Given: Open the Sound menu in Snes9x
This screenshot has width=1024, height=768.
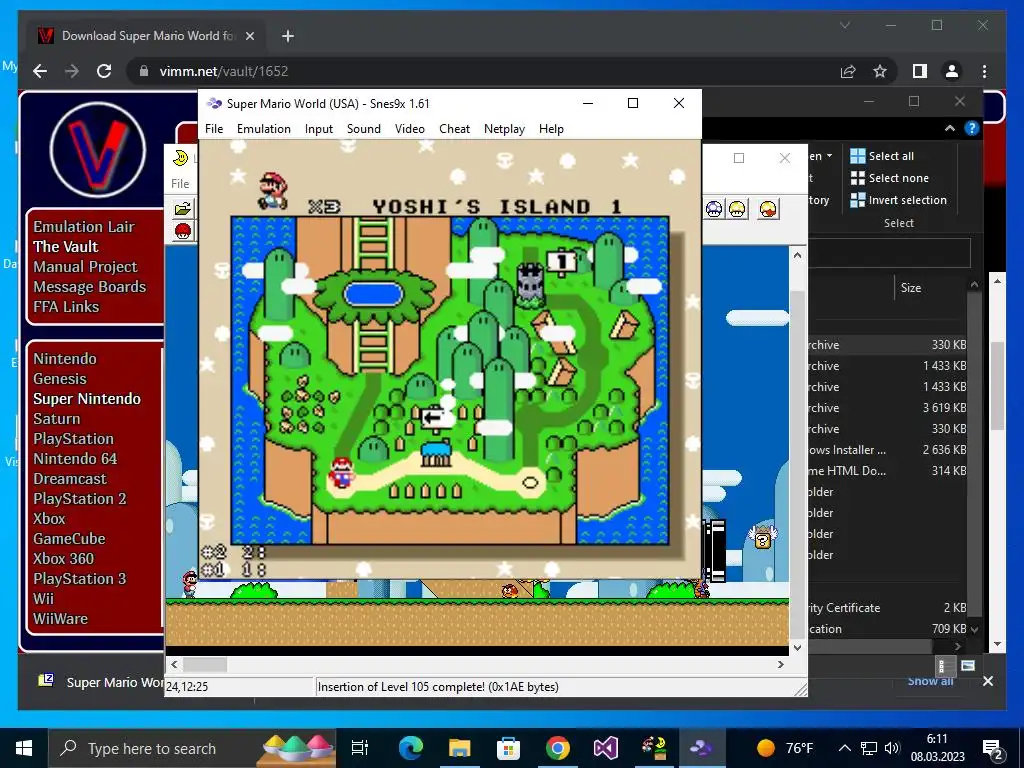Looking at the screenshot, I should click(364, 129).
